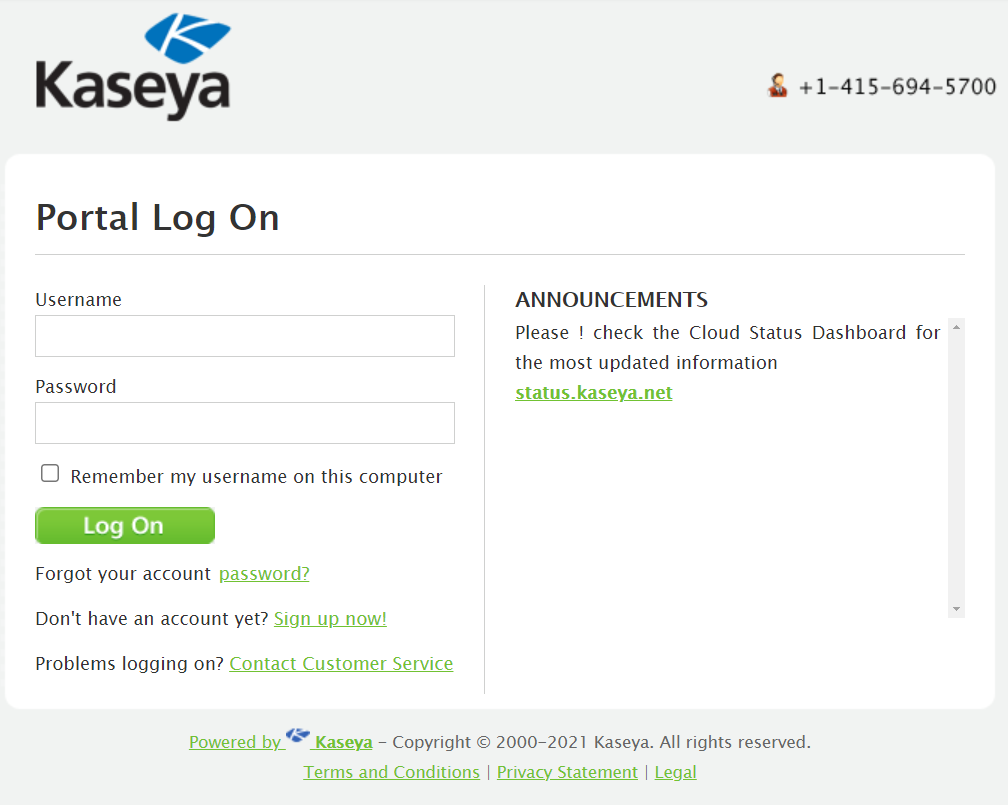Click the announcements scrollbar up arrow

[x=956, y=328]
